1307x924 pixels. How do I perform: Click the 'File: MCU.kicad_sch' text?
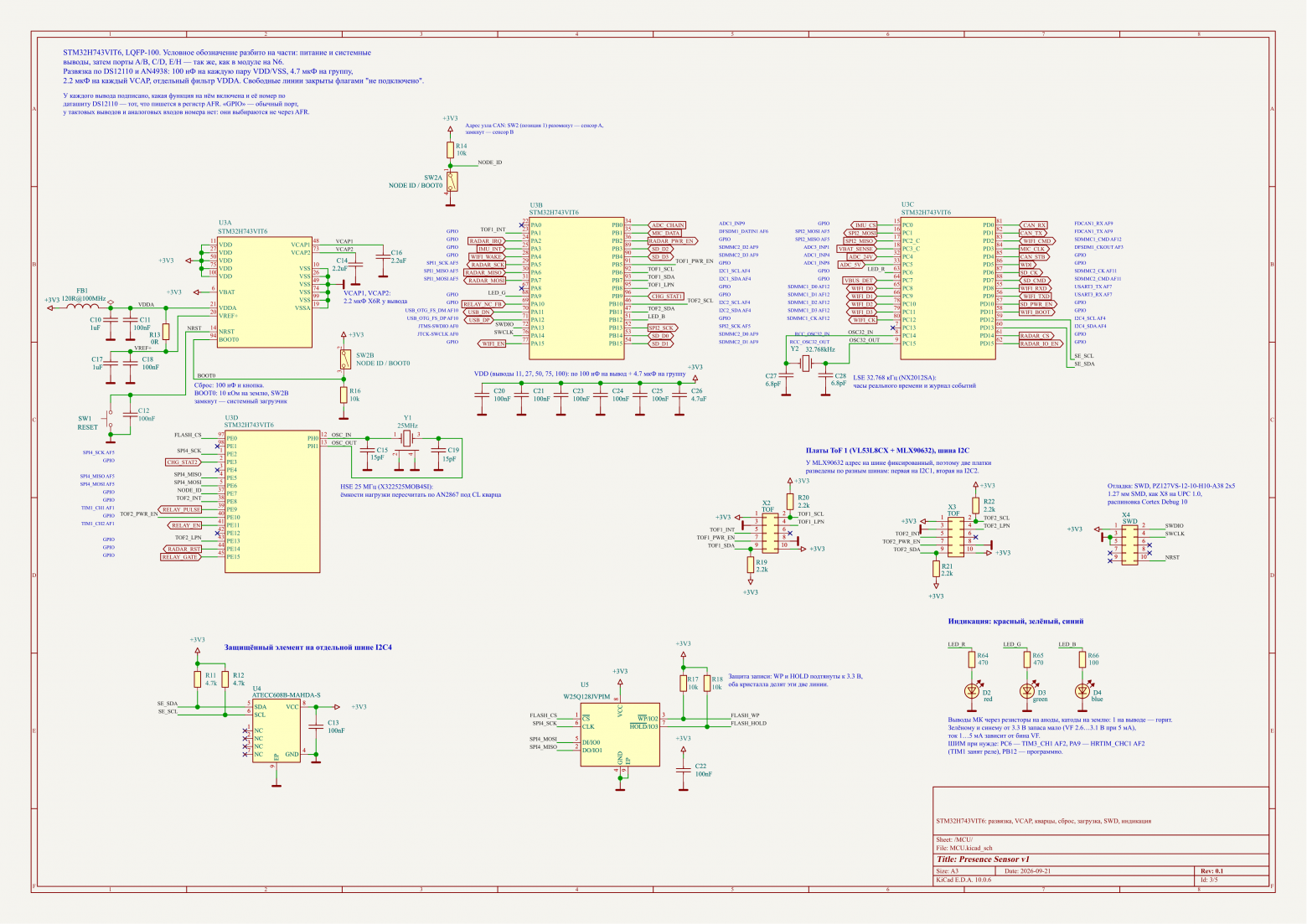(964, 849)
